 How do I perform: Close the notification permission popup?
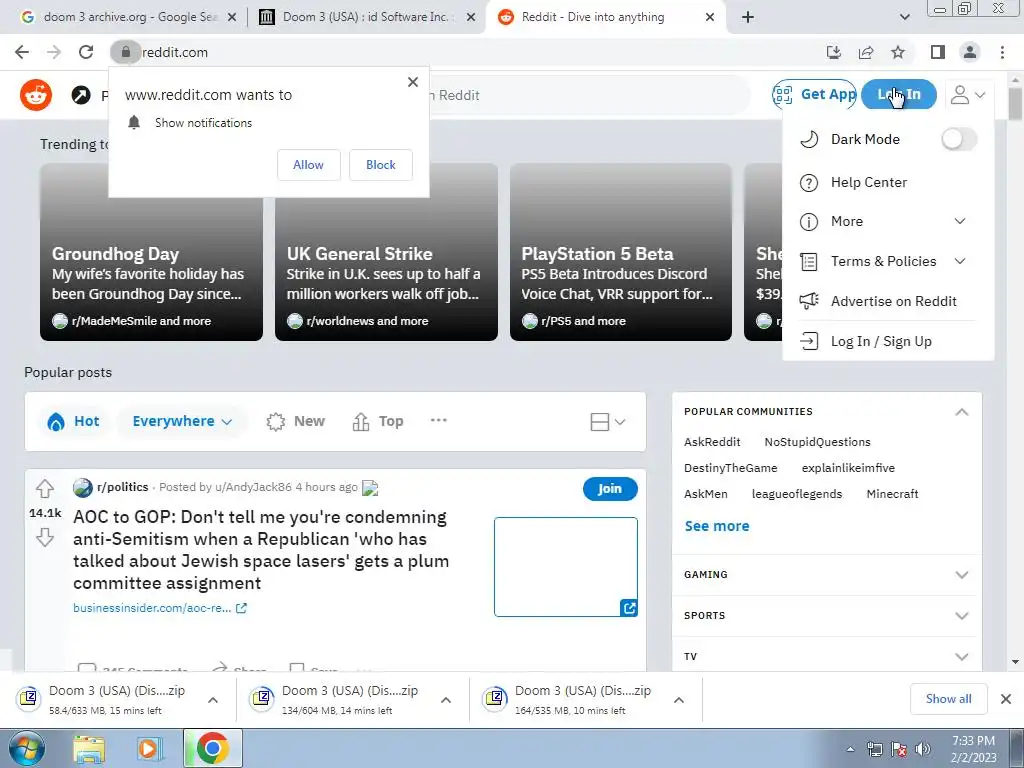(413, 82)
